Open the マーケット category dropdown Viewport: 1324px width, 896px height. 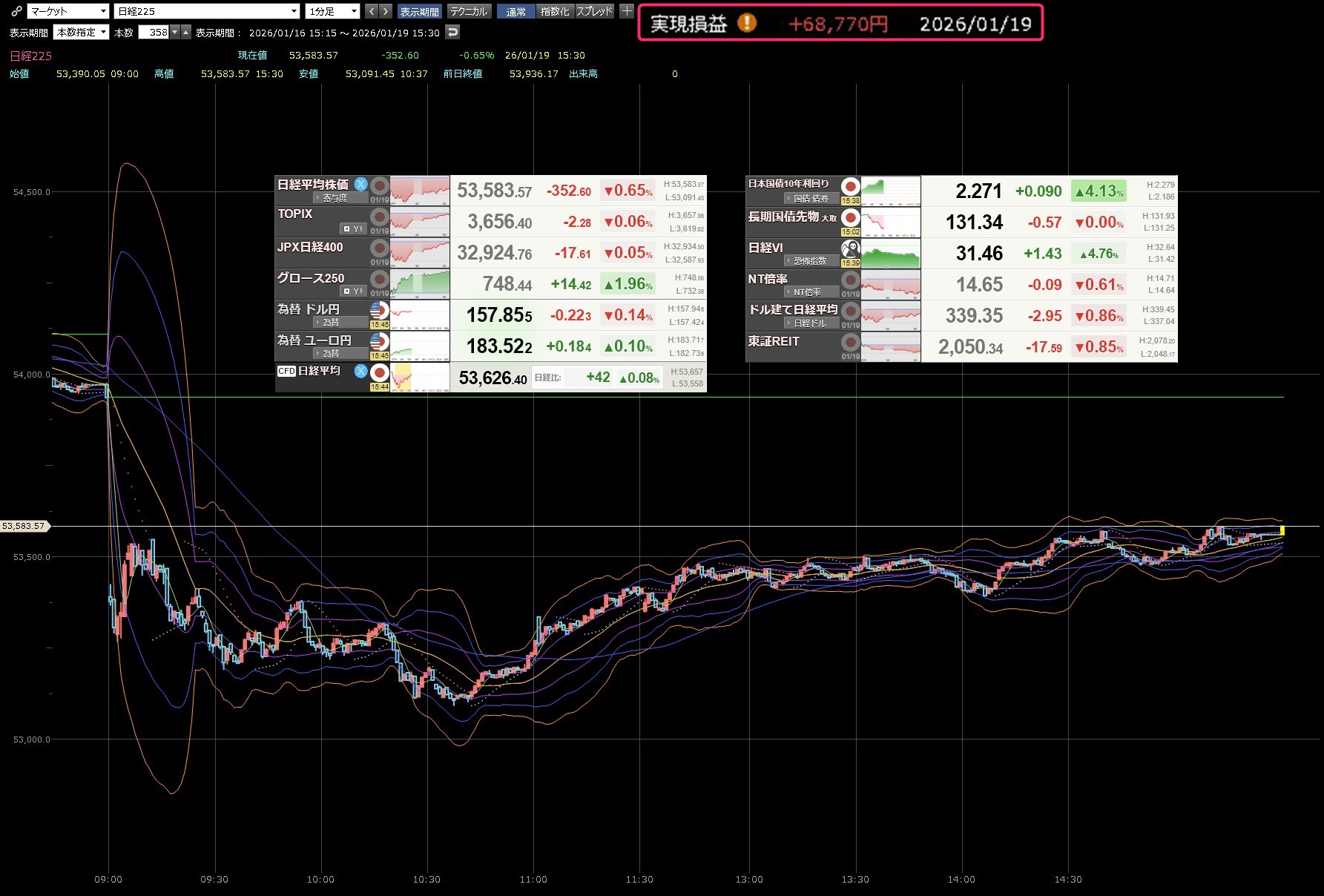pyautogui.click(x=68, y=11)
